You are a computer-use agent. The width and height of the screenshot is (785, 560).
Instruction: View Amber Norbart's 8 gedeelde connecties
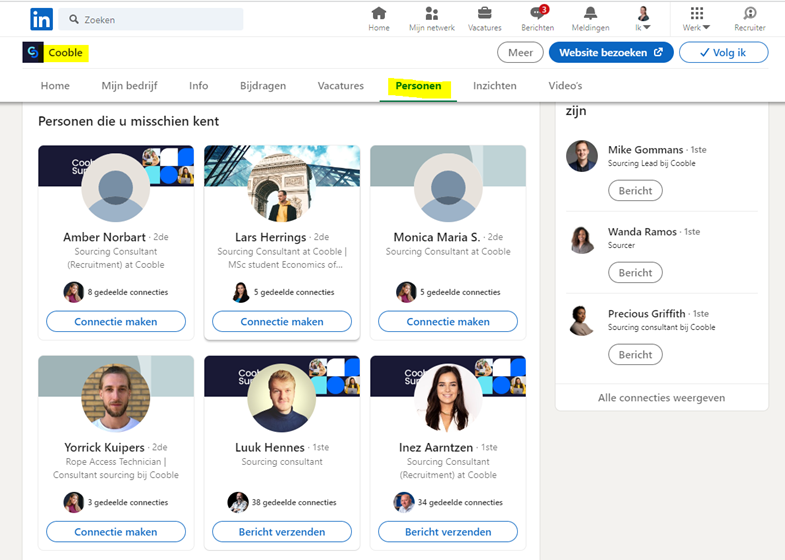click(x=128, y=292)
